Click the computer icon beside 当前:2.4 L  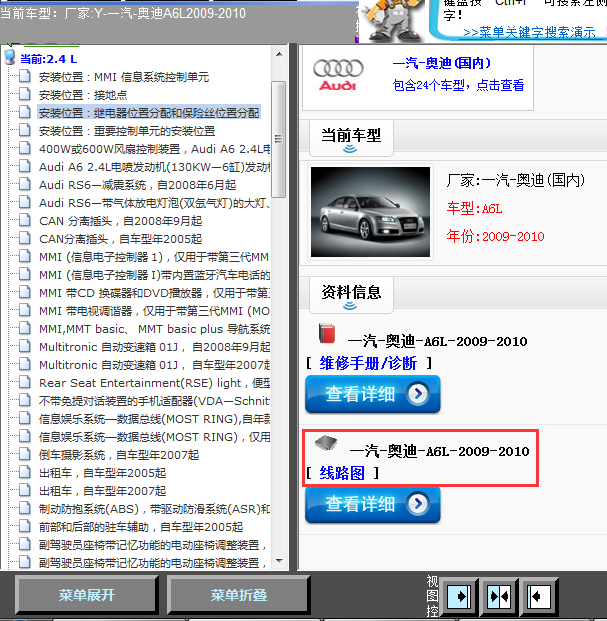pos(10,57)
